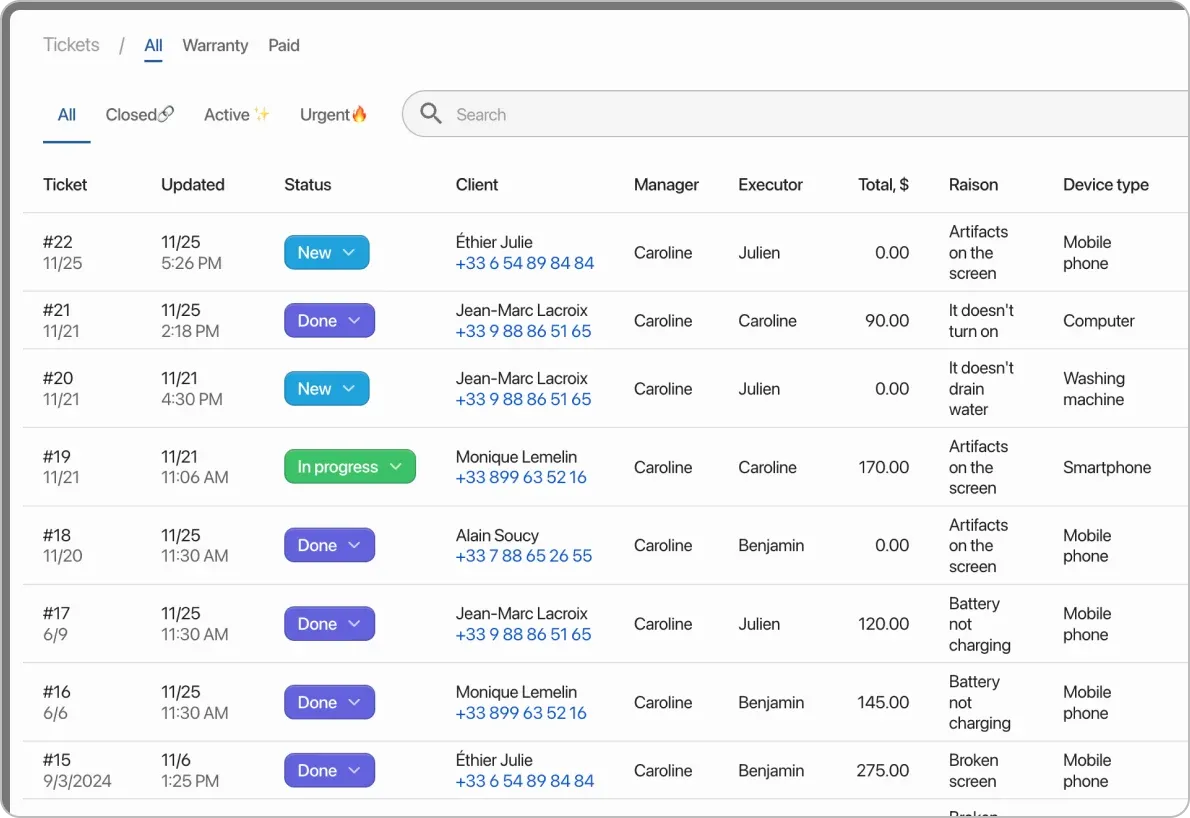
Task: Click the search magnifier icon
Action: tap(430, 113)
